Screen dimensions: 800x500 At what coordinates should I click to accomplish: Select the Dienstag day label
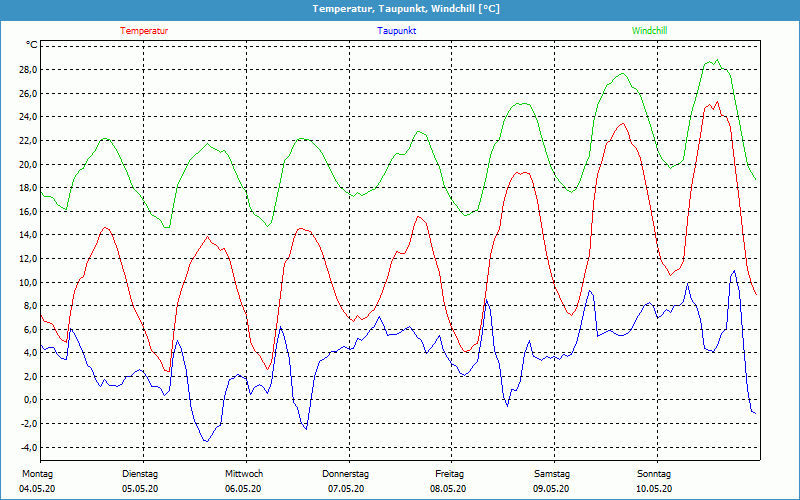[140, 474]
